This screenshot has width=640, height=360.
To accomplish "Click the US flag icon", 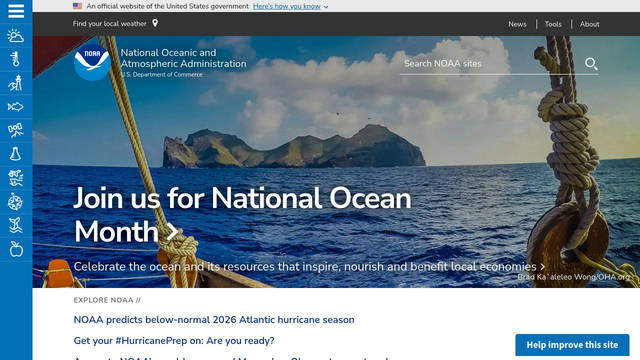I will coord(78,6).
